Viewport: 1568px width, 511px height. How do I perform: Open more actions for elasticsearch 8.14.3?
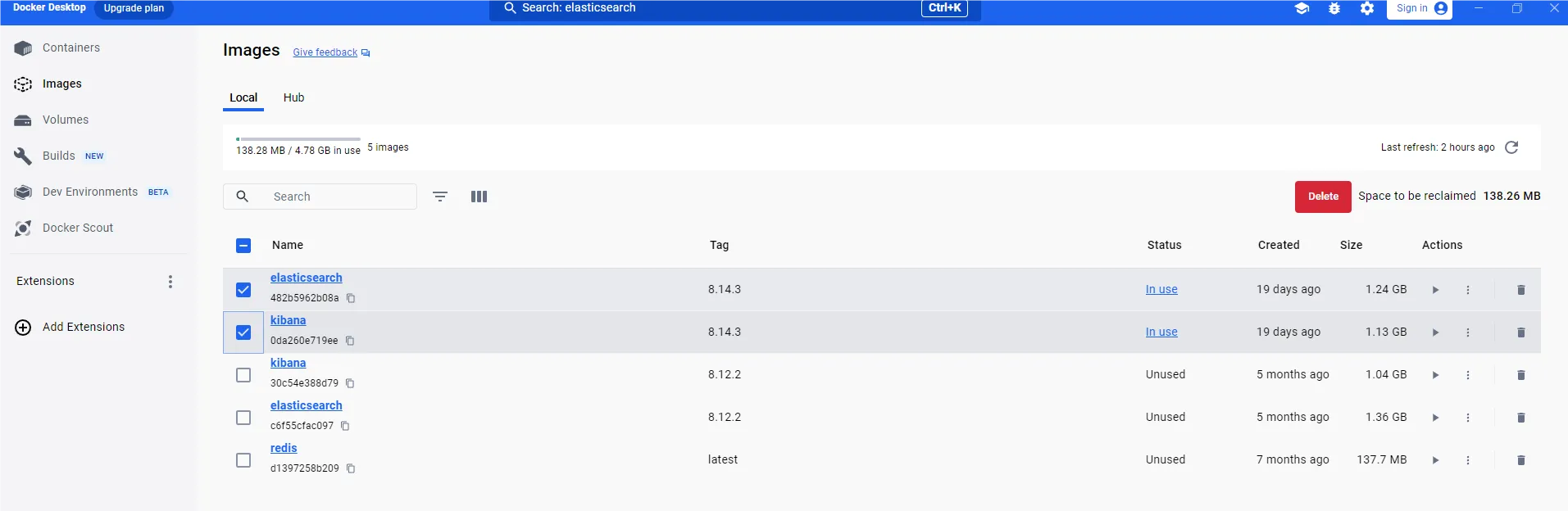[x=1468, y=290]
